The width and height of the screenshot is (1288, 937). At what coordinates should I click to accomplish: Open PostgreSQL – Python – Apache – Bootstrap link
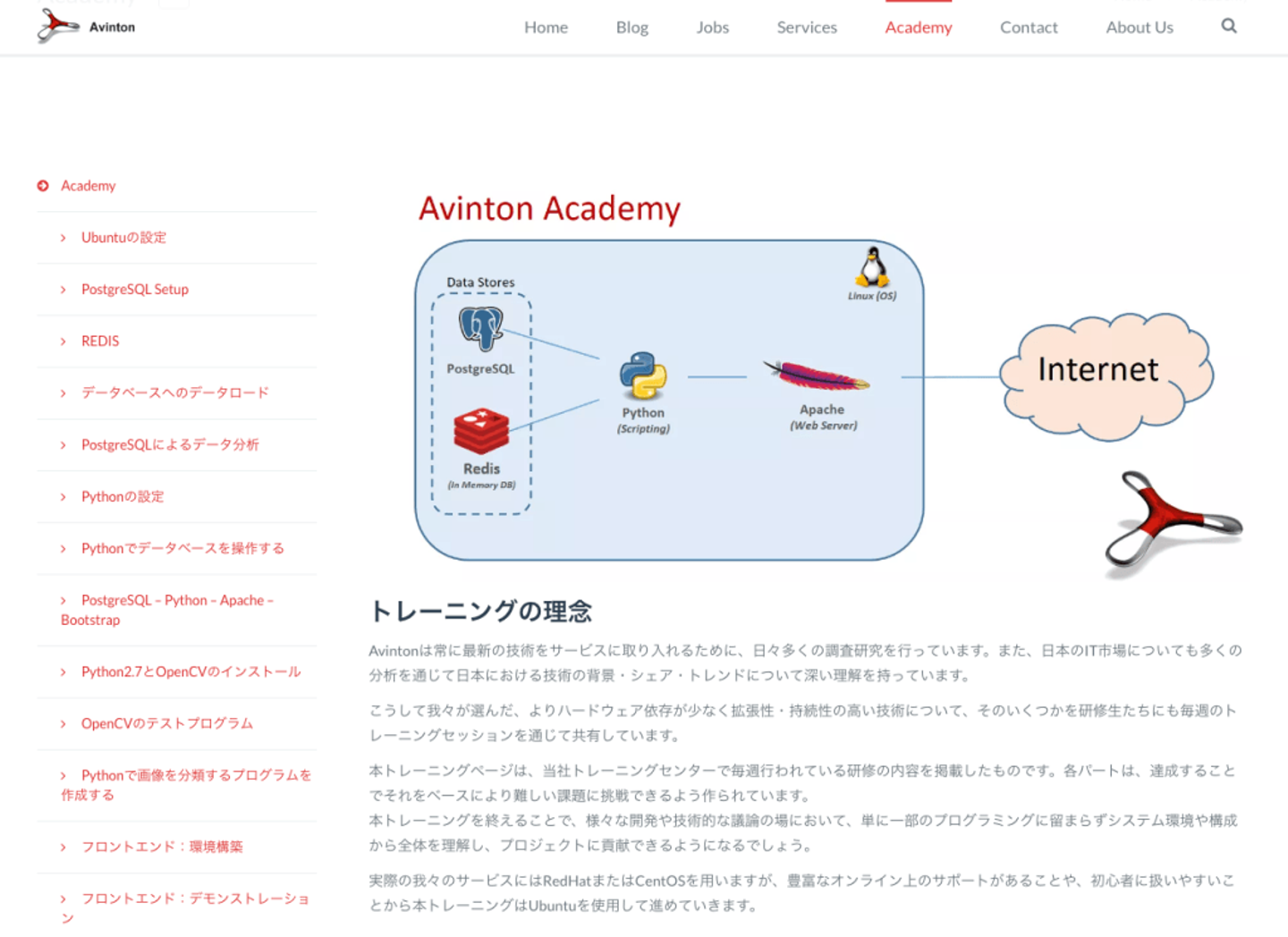pyautogui.click(x=167, y=610)
